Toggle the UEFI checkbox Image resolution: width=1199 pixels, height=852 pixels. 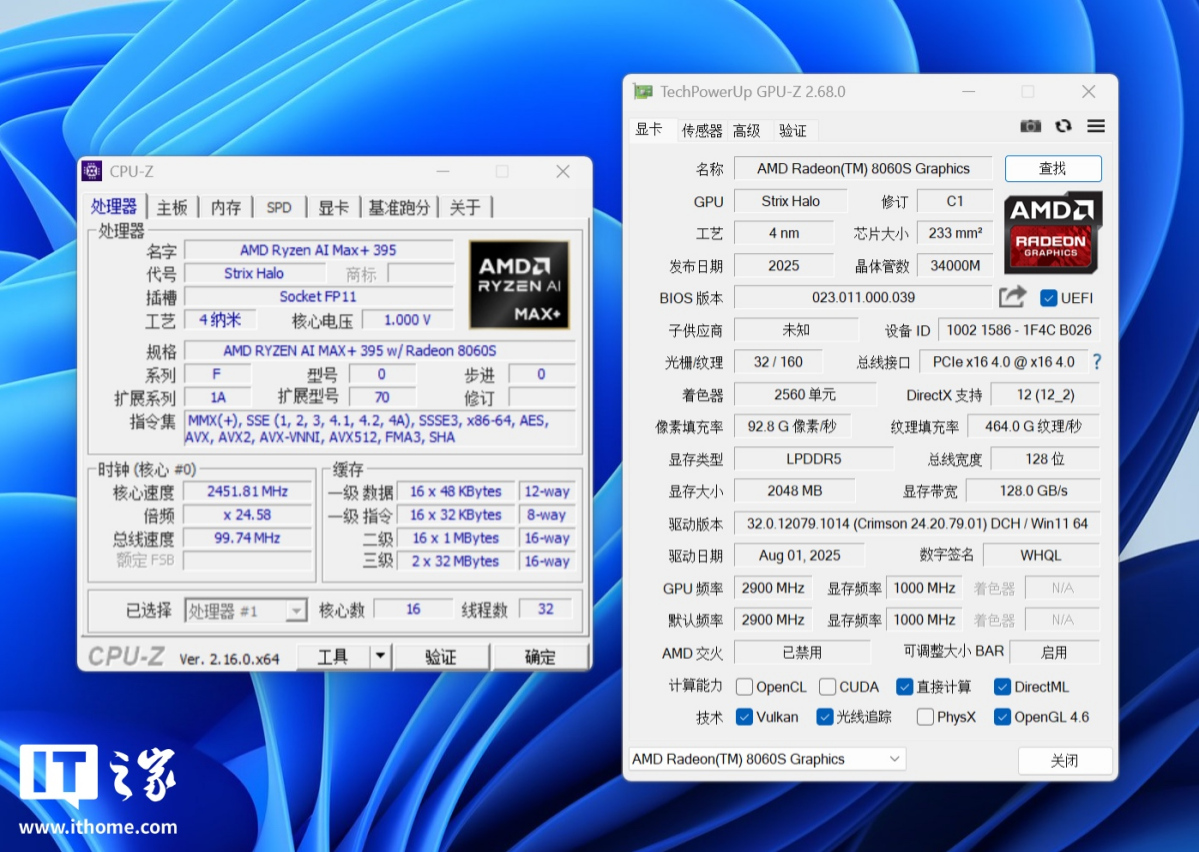tap(1048, 298)
